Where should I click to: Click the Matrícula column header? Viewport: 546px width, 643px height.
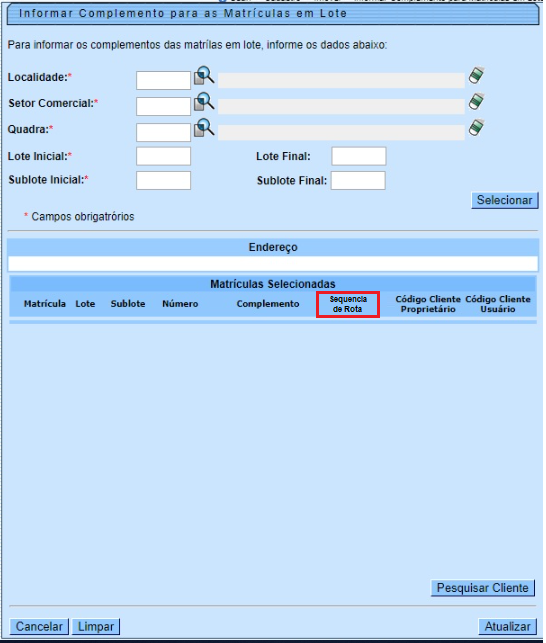(x=45, y=304)
